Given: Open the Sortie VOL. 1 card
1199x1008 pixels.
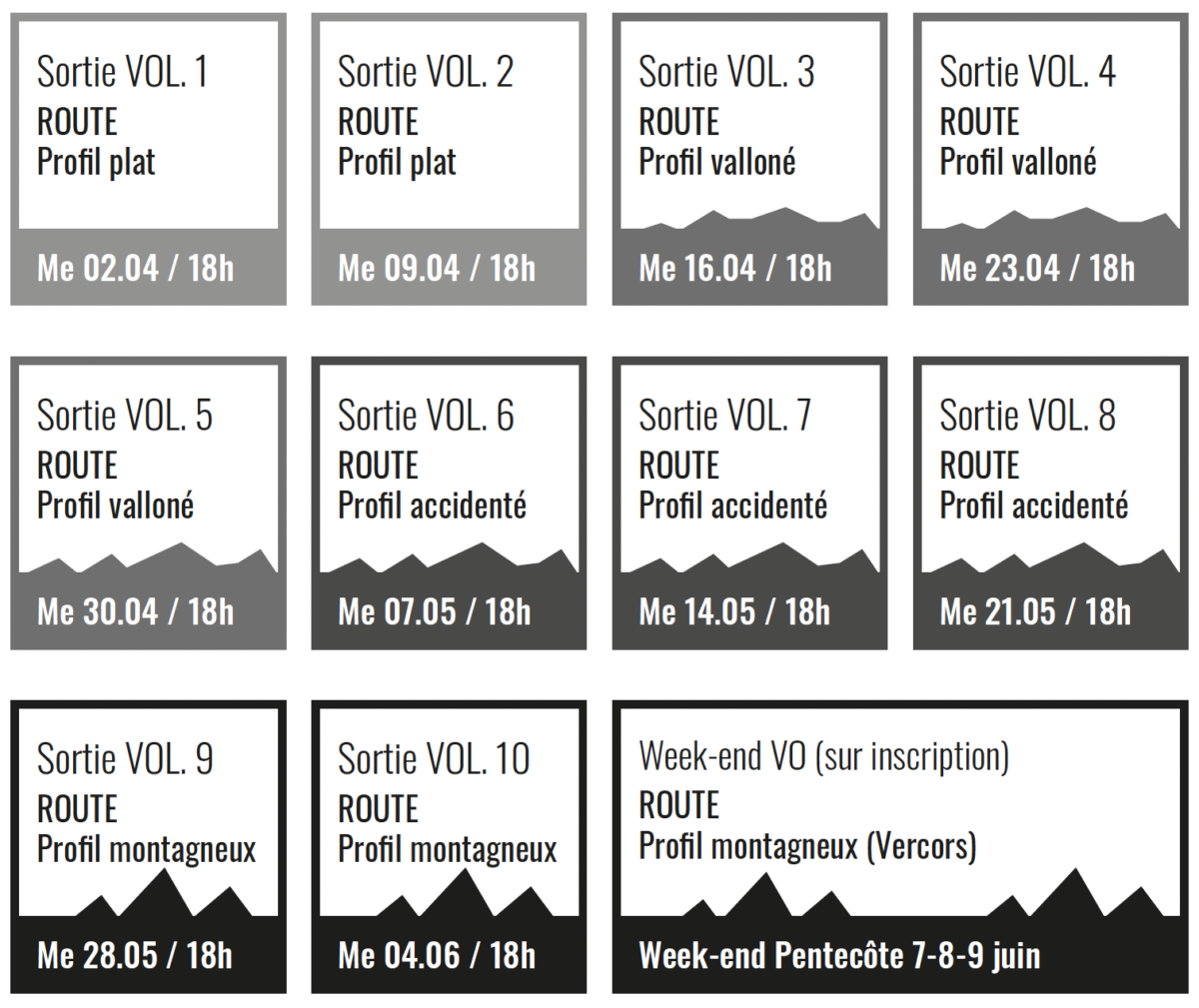Looking at the screenshot, I should click(x=148, y=159).
